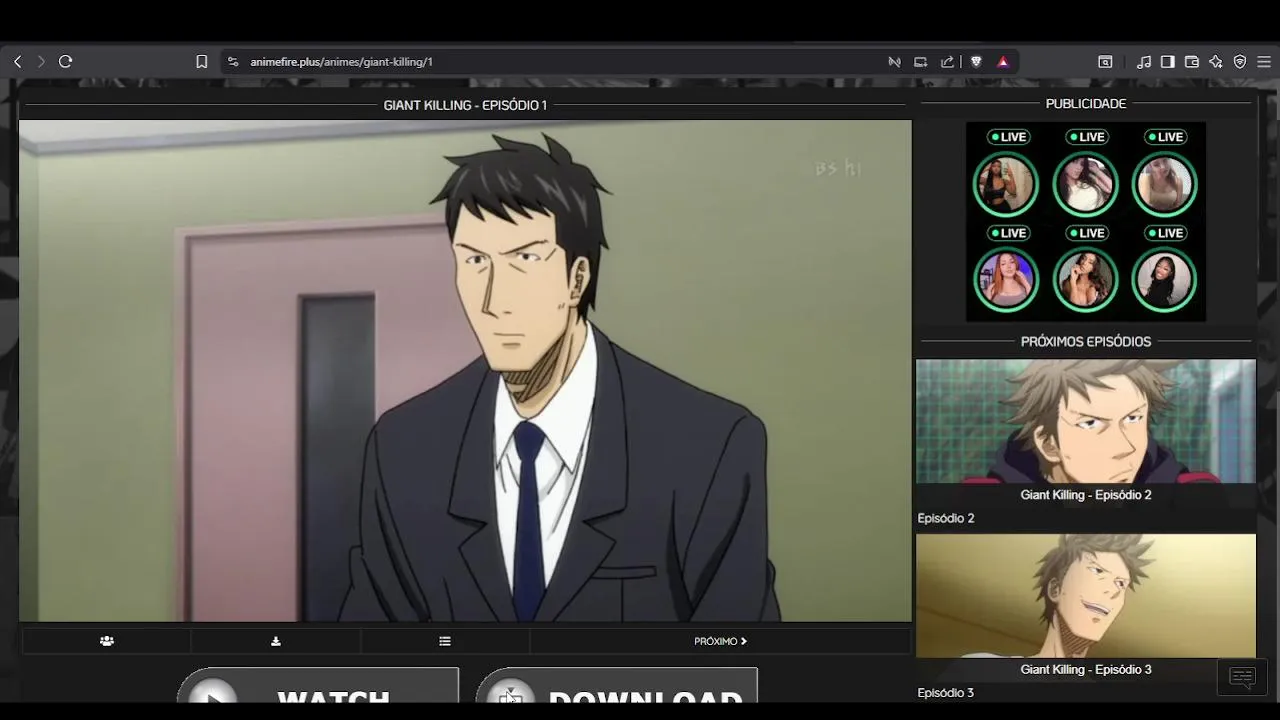1280x720 pixels.
Task: Go forward using the browser forward arrow
Action: coord(41,62)
